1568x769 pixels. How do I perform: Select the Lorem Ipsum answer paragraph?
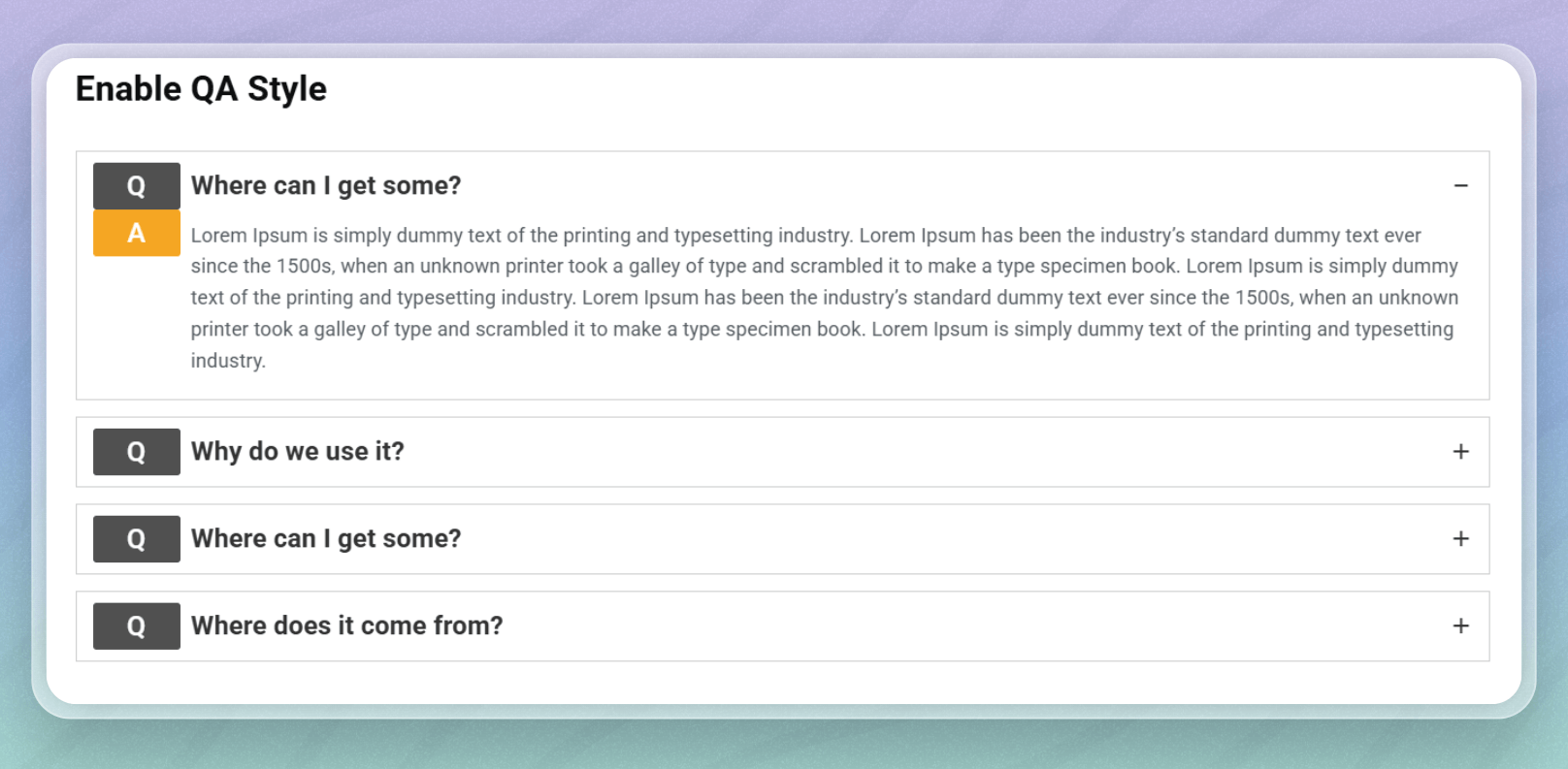[825, 297]
